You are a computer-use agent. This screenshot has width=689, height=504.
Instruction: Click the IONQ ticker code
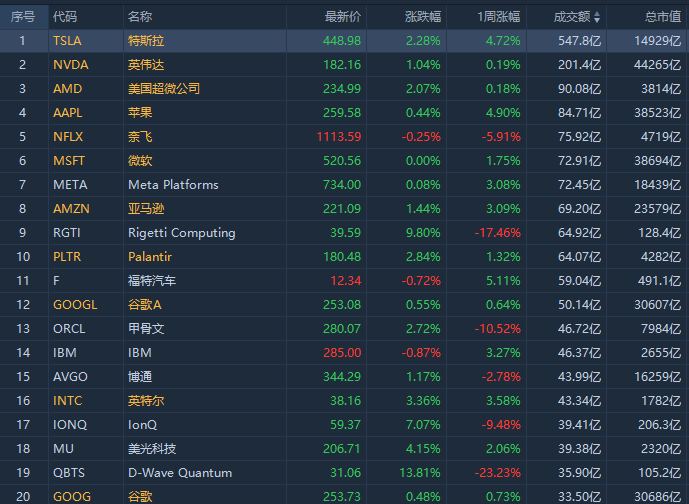tap(69, 425)
